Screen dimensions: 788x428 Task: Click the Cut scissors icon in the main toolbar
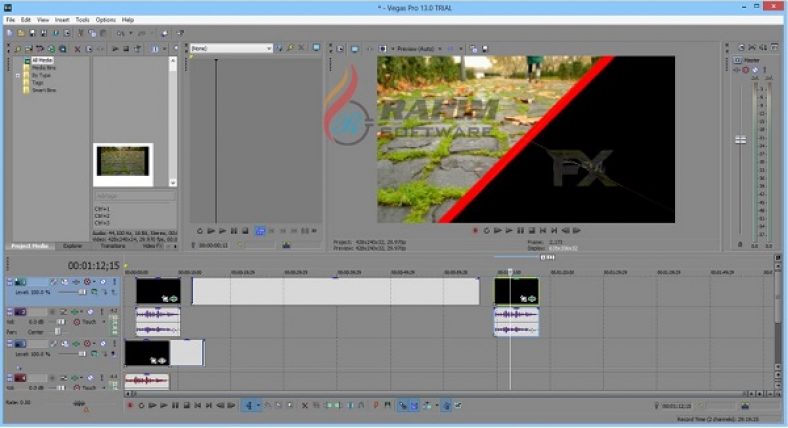[78, 33]
